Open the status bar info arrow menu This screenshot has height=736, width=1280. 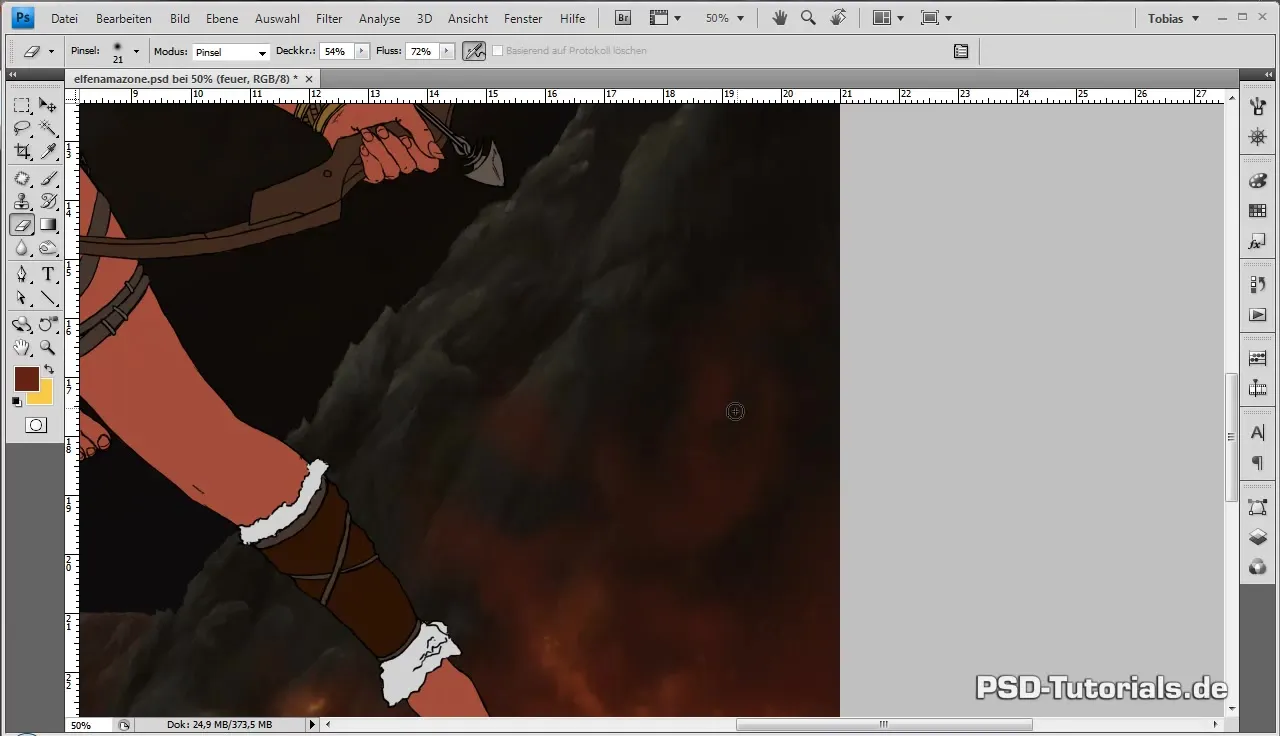click(313, 725)
